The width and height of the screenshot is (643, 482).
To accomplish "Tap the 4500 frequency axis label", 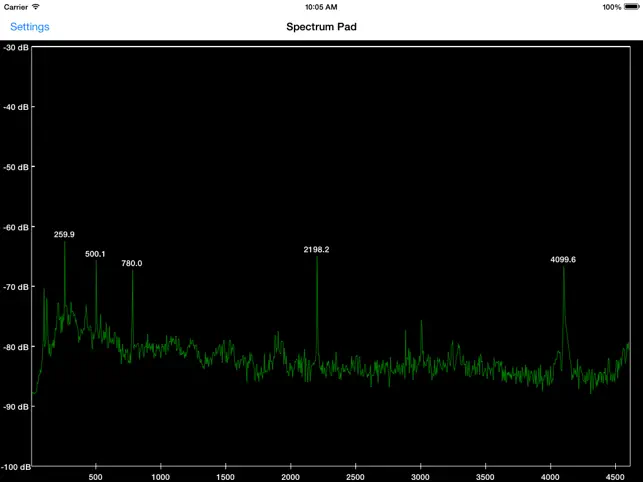I will [x=615, y=477].
